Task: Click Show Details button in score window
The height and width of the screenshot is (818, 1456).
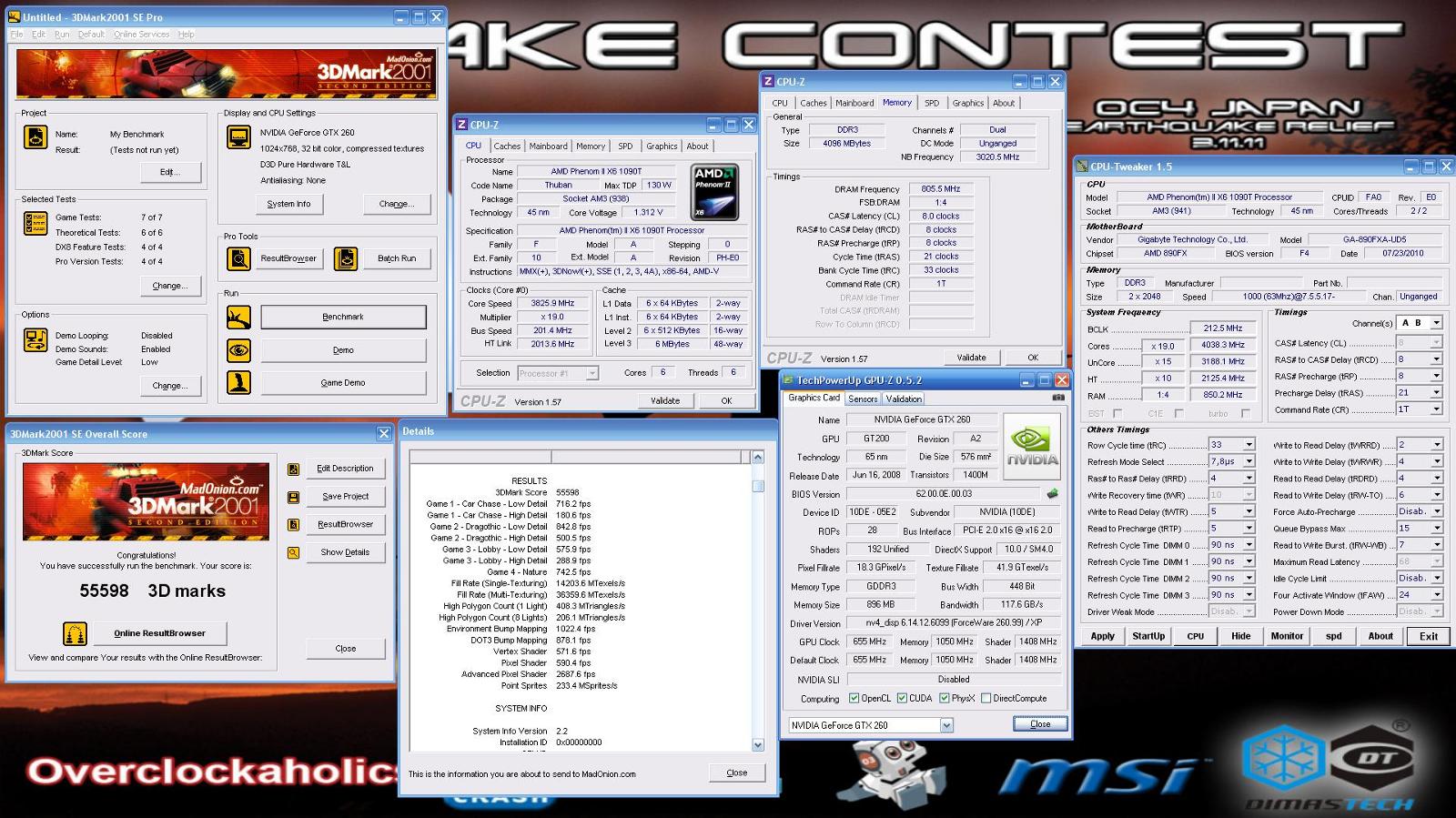Action: click(x=345, y=552)
